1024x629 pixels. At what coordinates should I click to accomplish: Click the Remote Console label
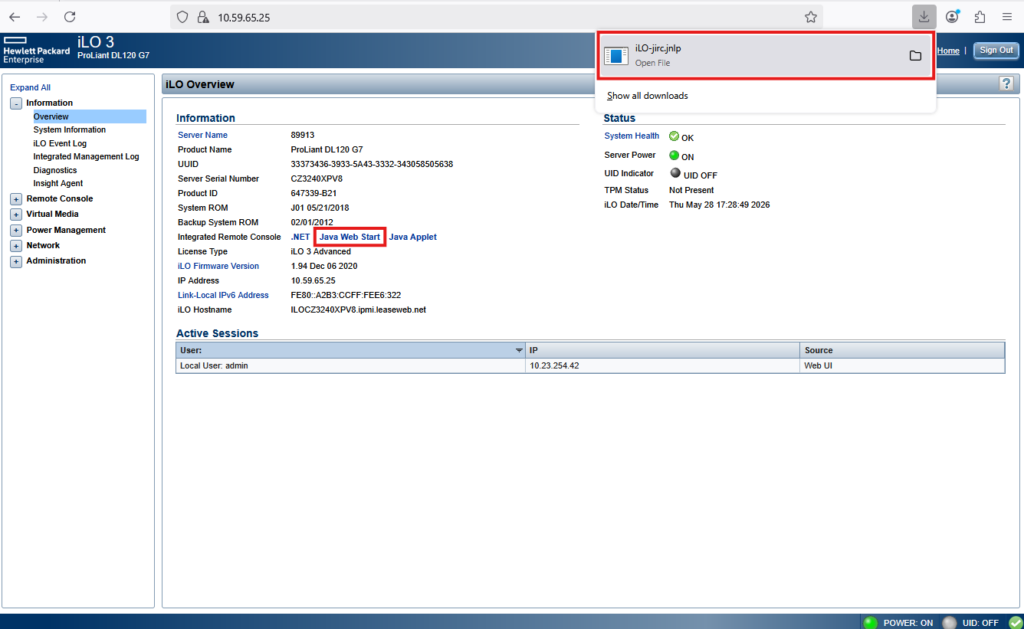(59, 198)
